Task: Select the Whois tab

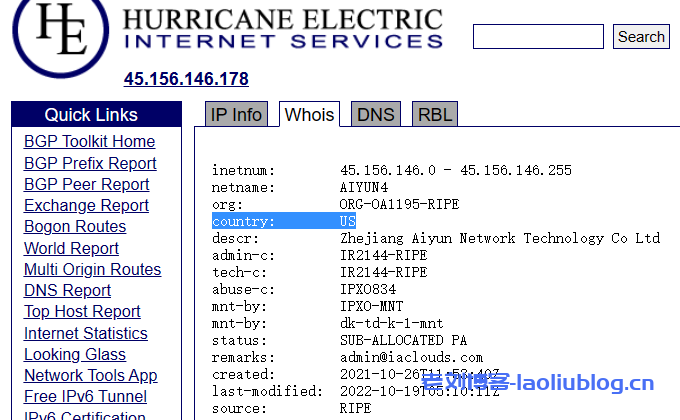Action: point(309,115)
